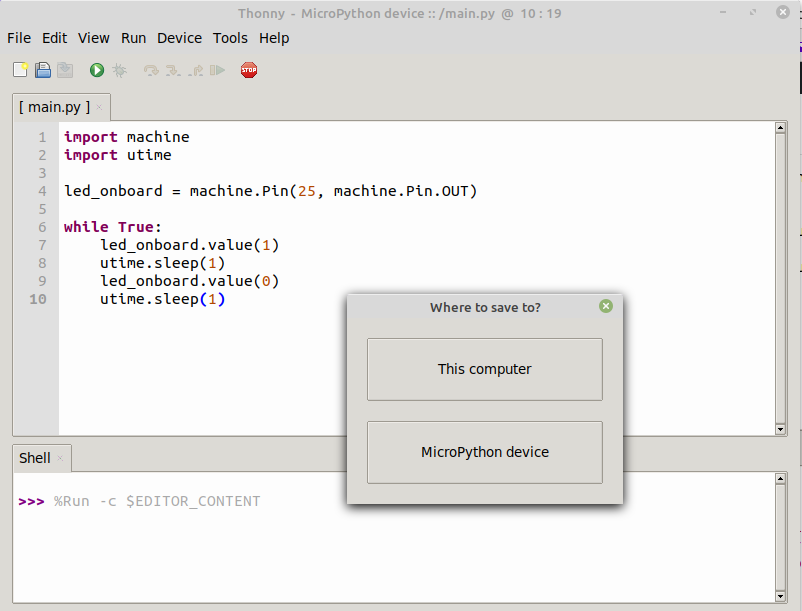
Task: Click the '>>>' Shell prompt
Action: click(x=31, y=502)
